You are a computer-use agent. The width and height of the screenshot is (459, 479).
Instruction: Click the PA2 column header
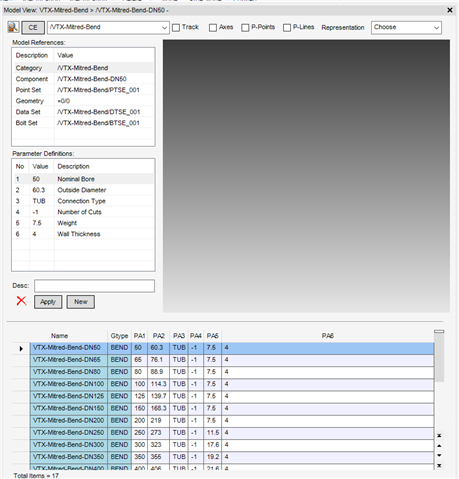[x=159, y=336]
